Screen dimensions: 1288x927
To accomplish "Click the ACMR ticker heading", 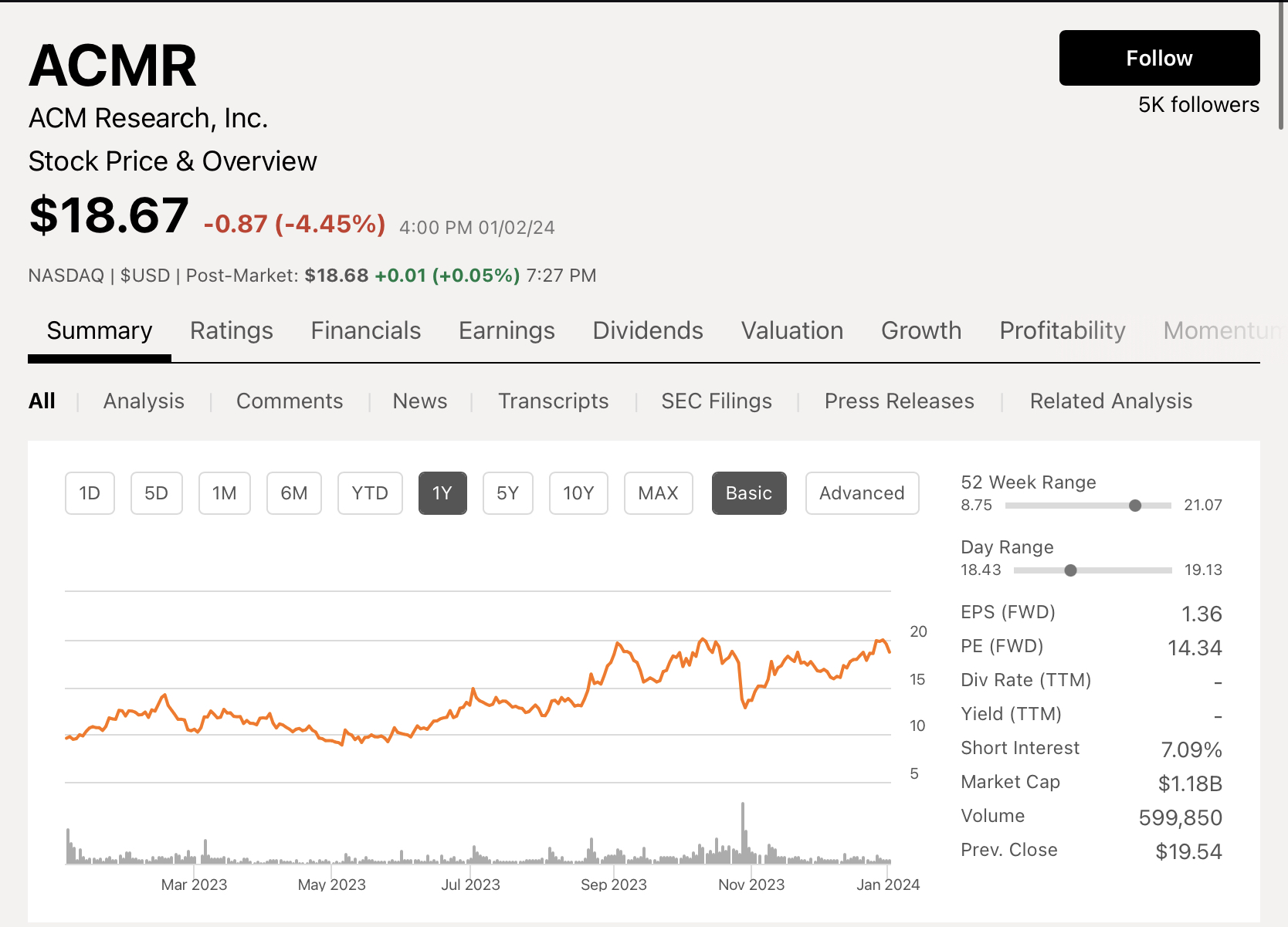I will pos(113,66).
